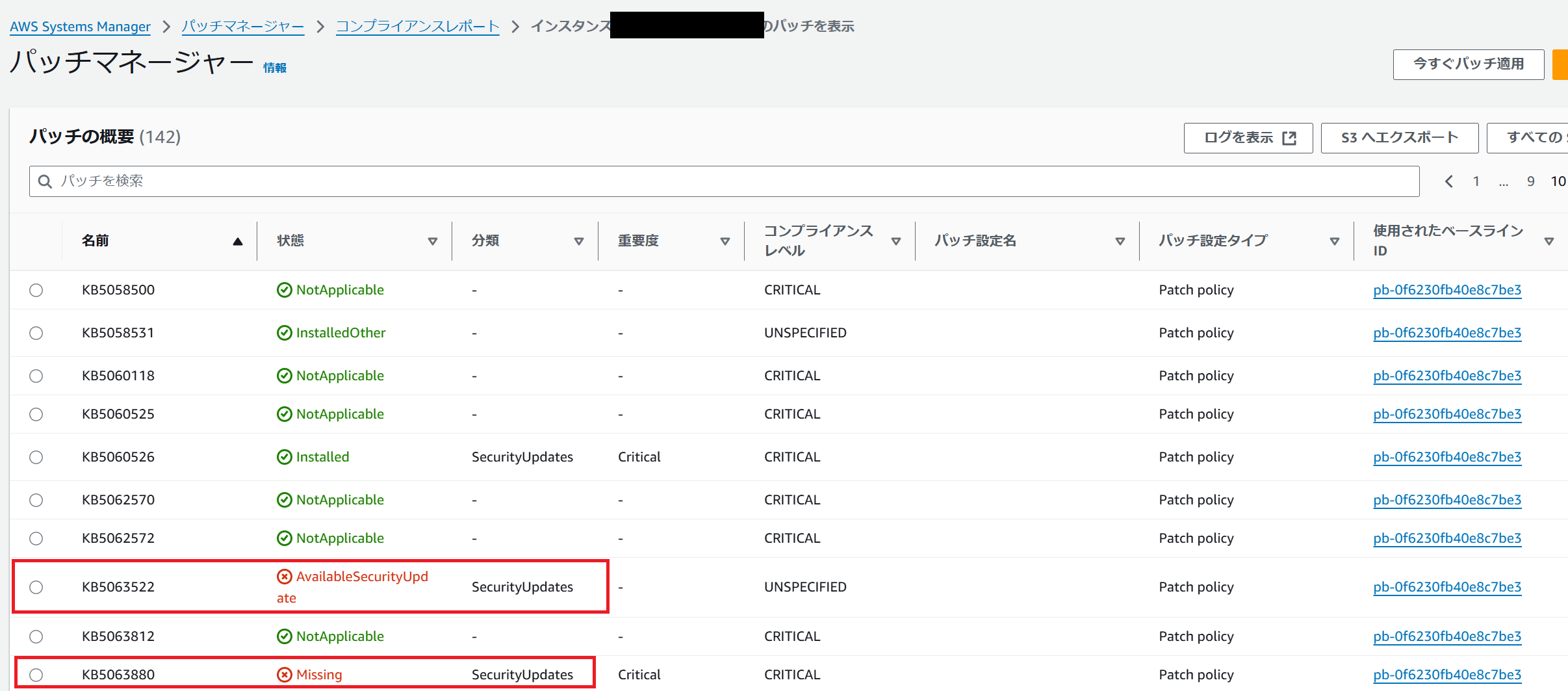Click the red error icon beside KB5063880's Missing status
The height and width of the screenshot is (691, 1568).
click(285, 675)
